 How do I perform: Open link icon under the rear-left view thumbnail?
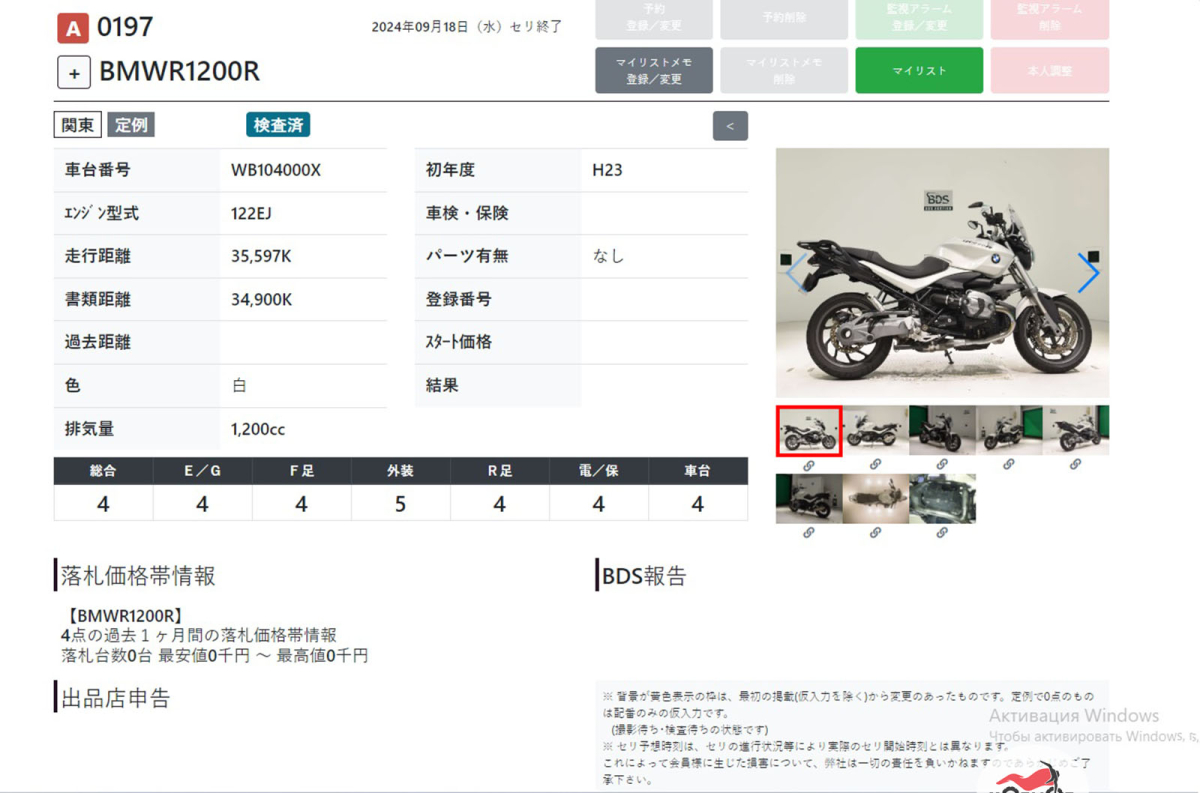[x=808, y=533]
